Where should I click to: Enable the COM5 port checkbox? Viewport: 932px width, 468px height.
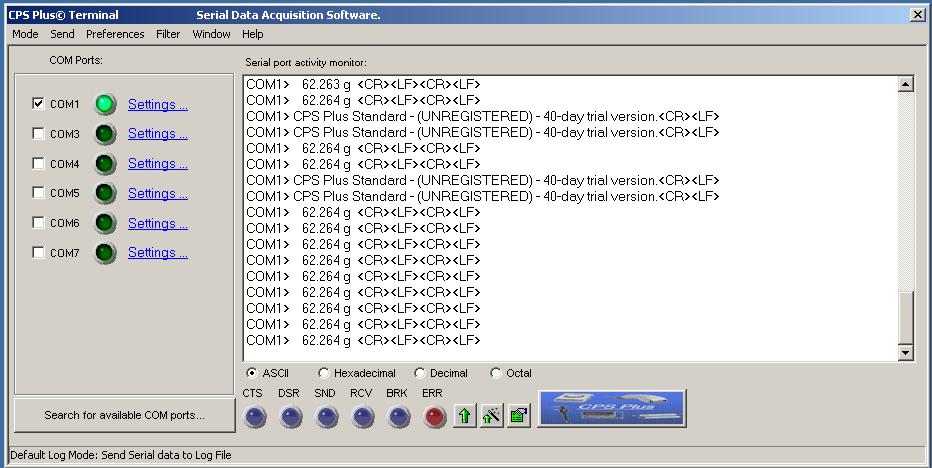click(39, 193)
